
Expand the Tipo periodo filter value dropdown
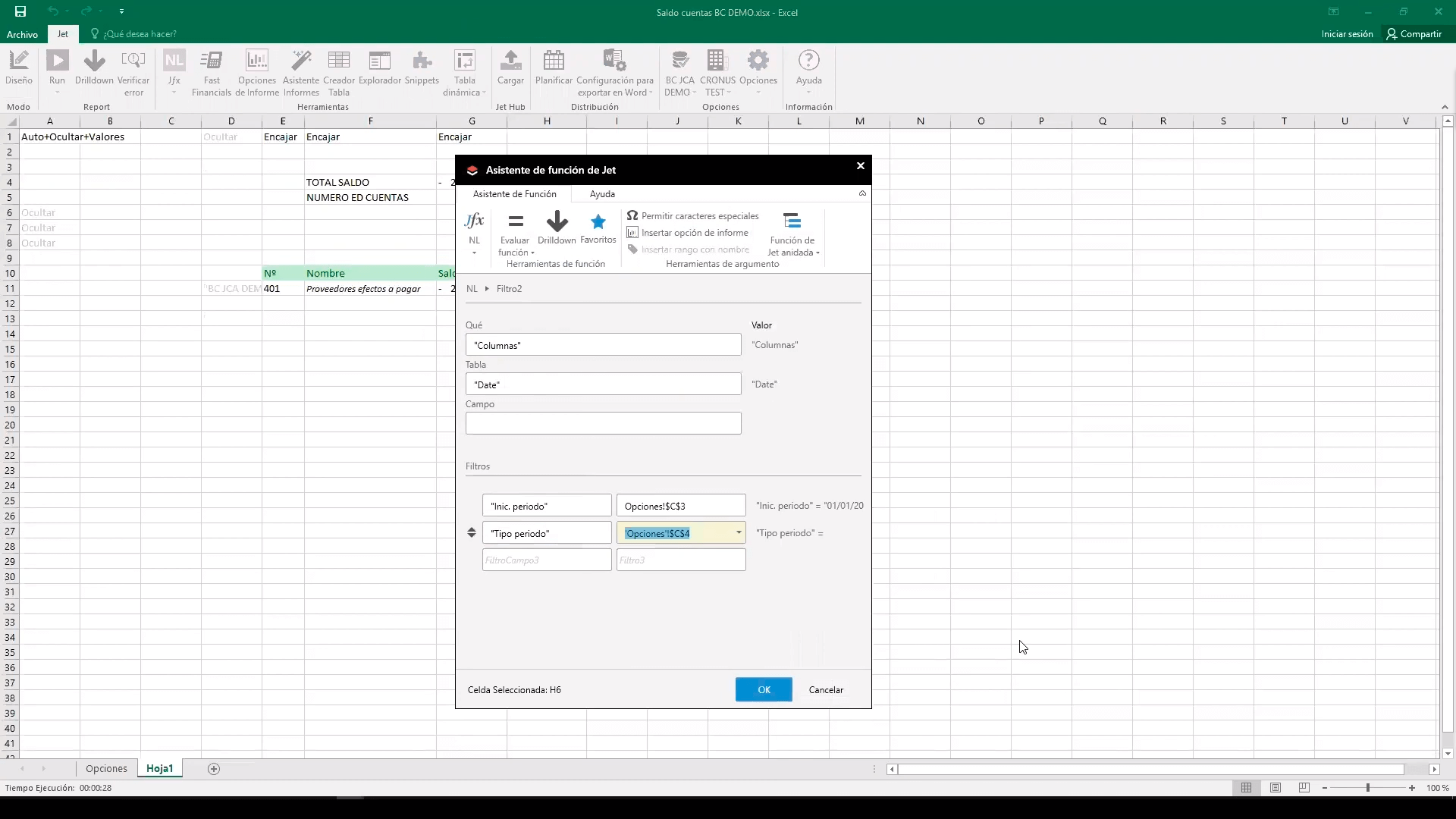point(739,532)
